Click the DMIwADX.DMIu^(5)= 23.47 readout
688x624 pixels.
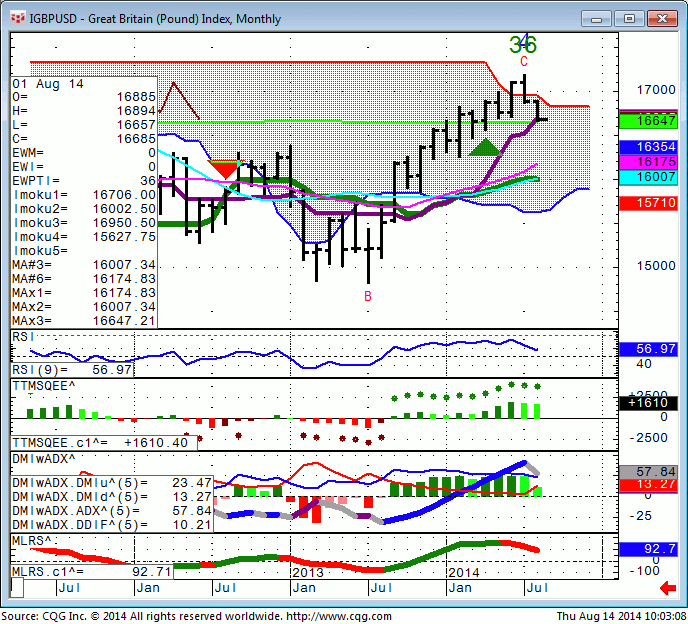coord(112,483)
